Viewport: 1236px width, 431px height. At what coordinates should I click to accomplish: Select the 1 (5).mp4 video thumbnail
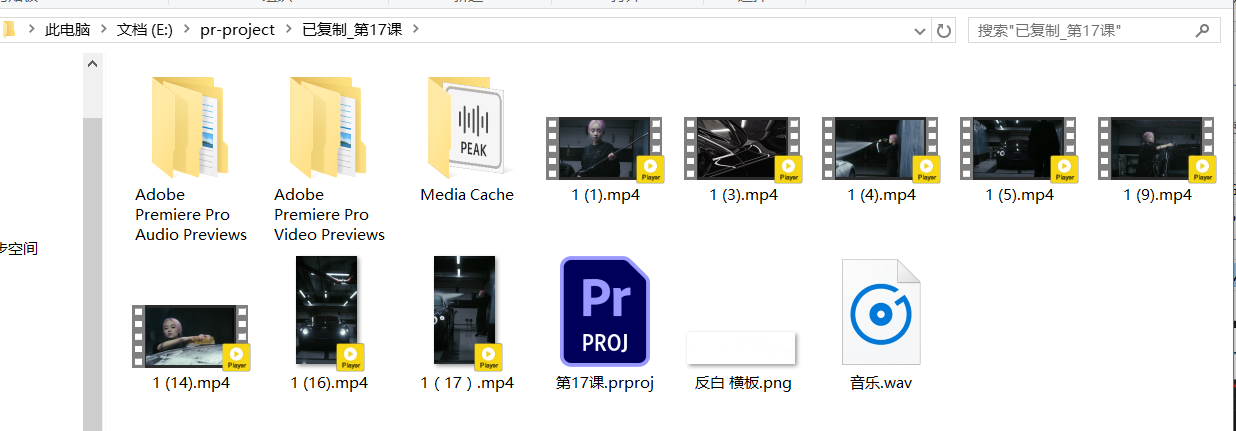1019,148
